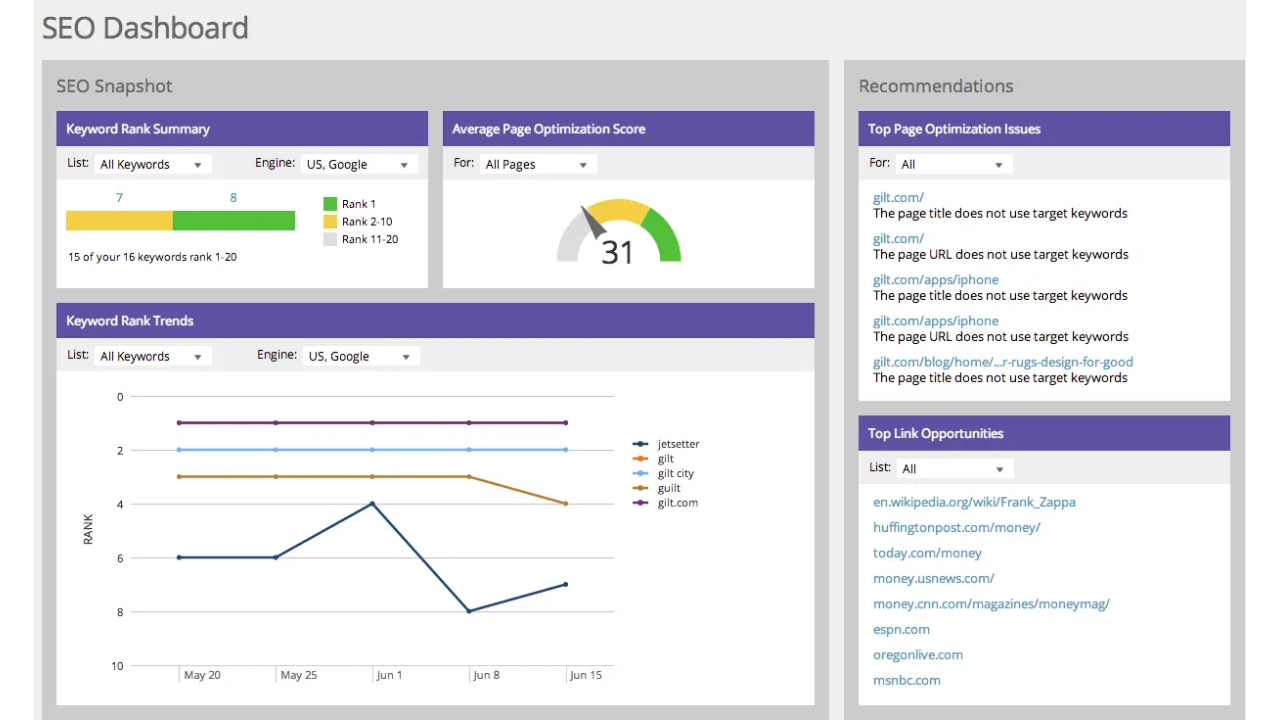Screen dimensions: 1280x720
Task: Open the gilt.com/blog/home rugs-design-for-good link
Action: [x=1002, y=362]
